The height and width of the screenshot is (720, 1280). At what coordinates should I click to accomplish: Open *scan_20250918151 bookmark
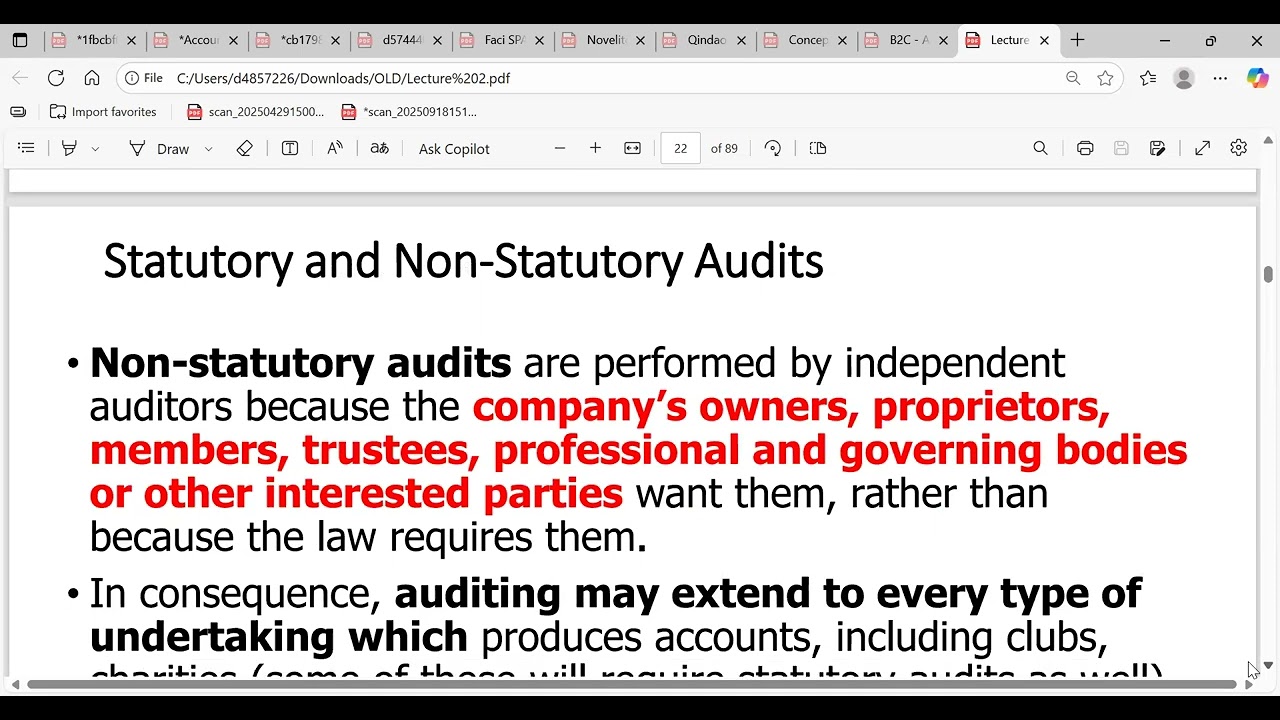point(409,112)
